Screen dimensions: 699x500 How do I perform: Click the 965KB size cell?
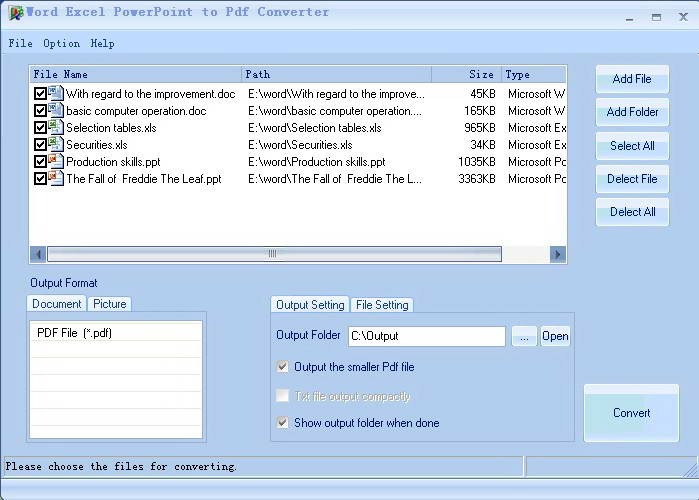(x=480, y=128)
